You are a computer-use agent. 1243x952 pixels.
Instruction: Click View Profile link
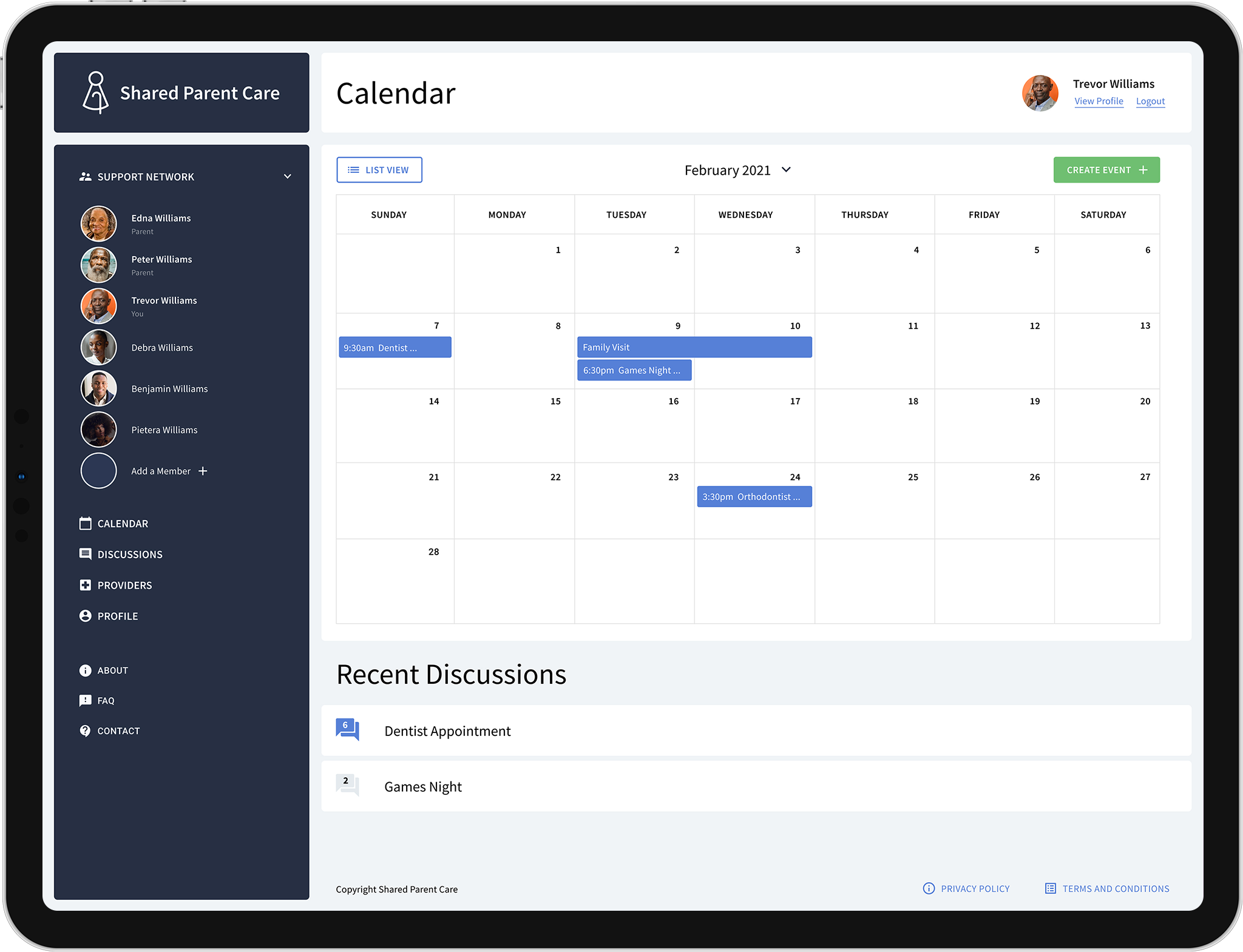pyautogui.click(x=1098, y=101)
